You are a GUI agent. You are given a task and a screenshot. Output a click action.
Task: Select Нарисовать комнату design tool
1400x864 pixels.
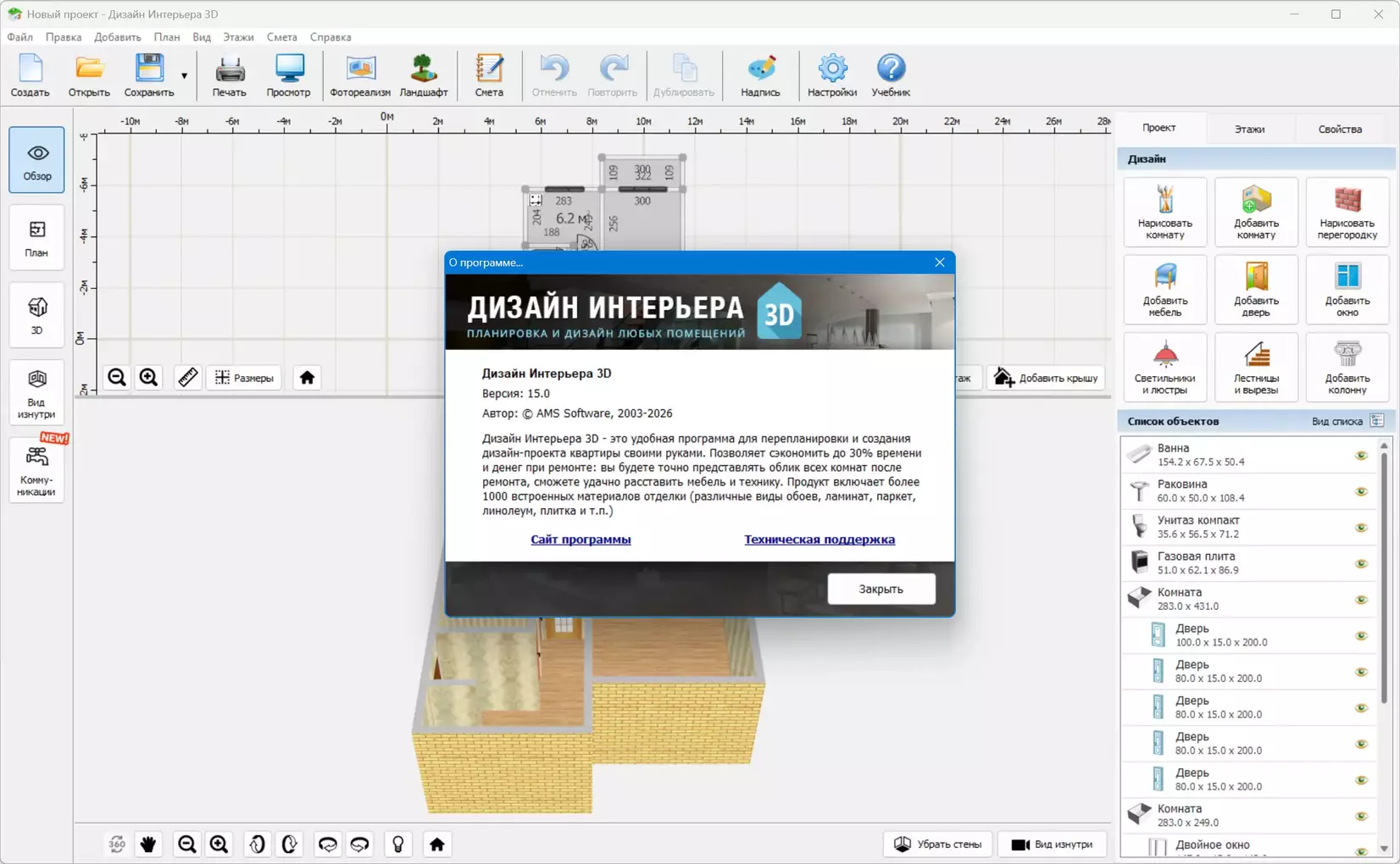[1164, 212]
